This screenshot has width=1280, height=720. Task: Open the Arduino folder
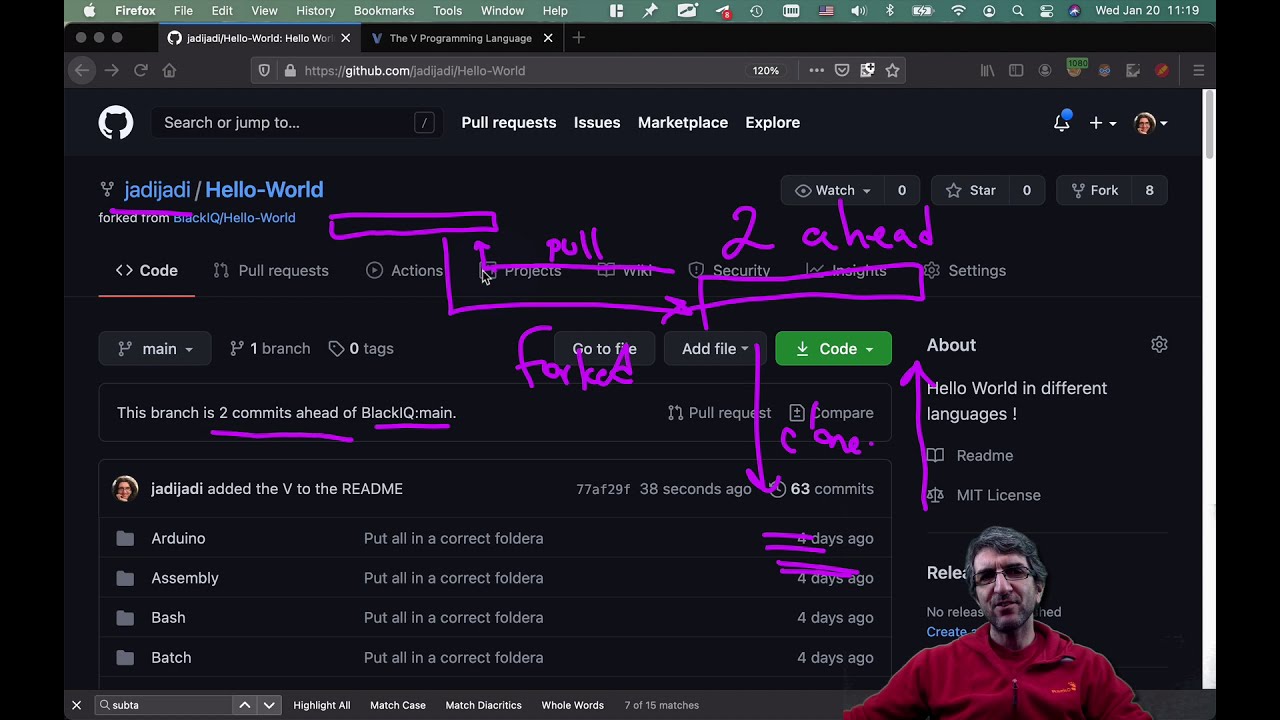[178, 538]
